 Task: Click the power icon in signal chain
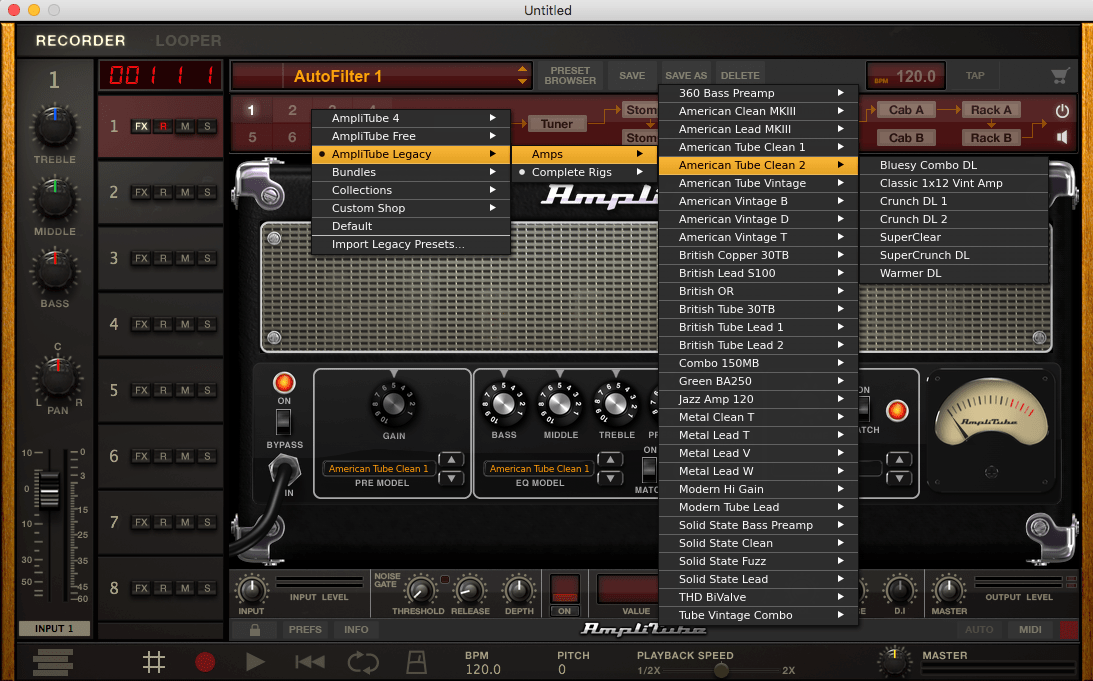click(x=1062, y=111)
